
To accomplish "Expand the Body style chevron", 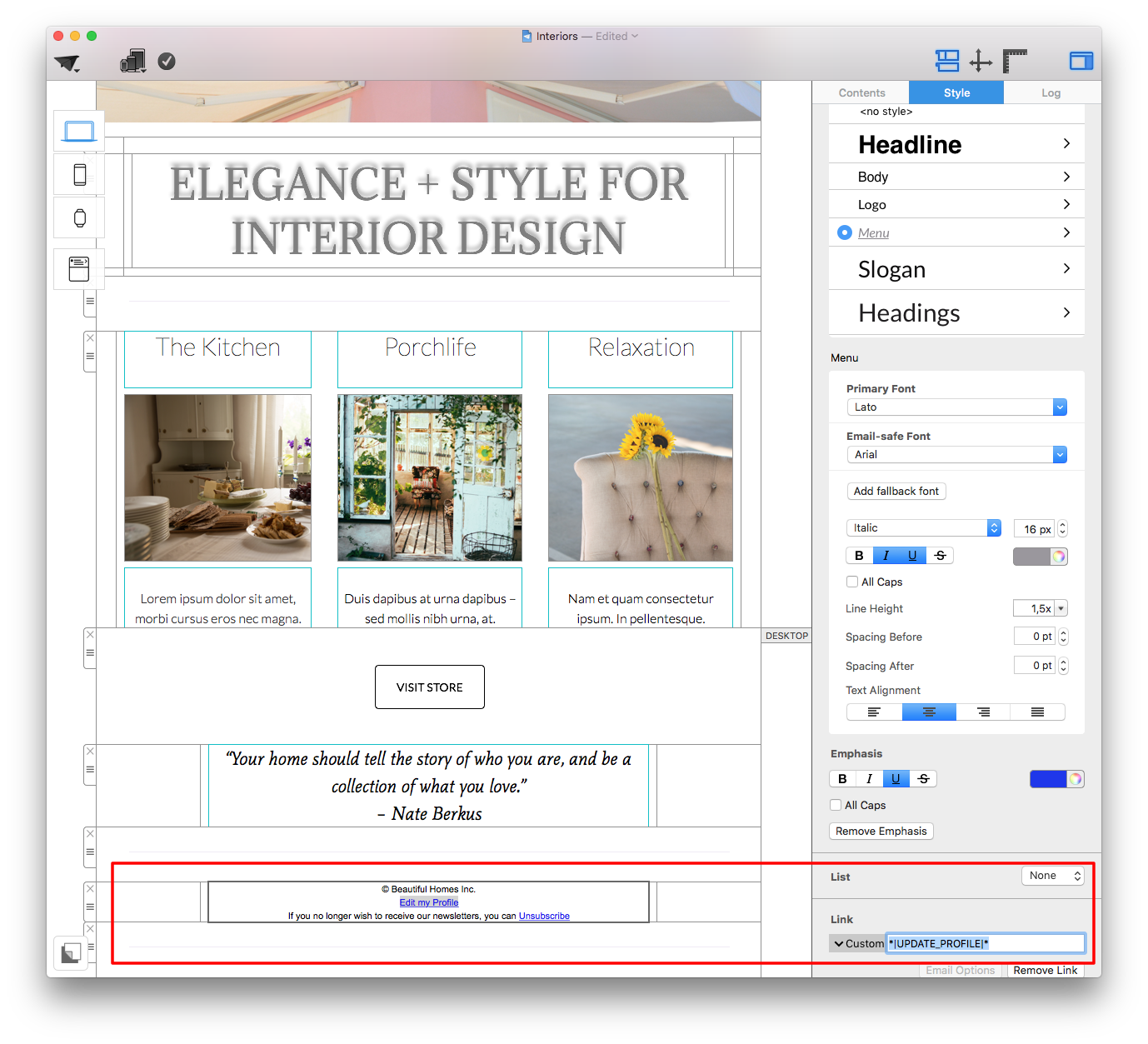I will pyautogui.click(x=1066, y=176).
